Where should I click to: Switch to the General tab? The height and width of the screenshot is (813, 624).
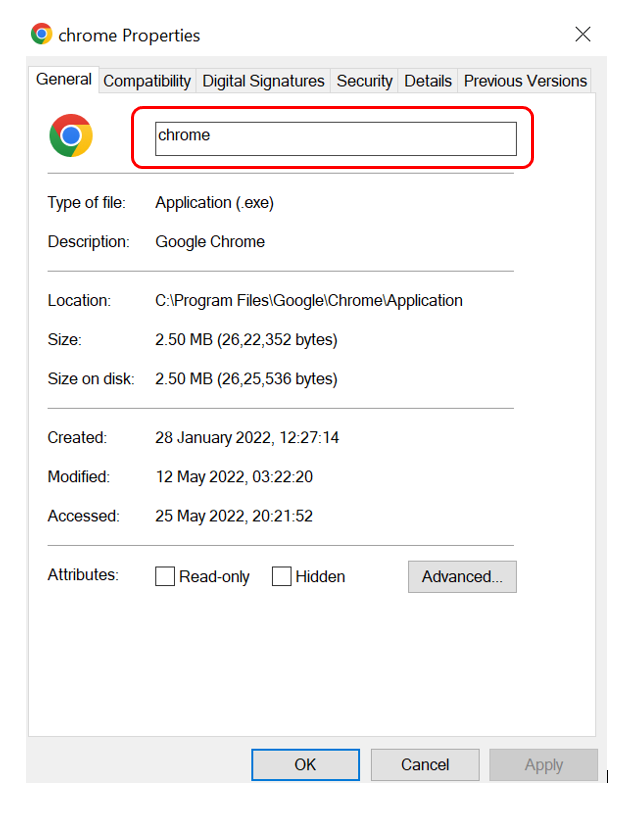pyautogui.click(x=64, y=80)
